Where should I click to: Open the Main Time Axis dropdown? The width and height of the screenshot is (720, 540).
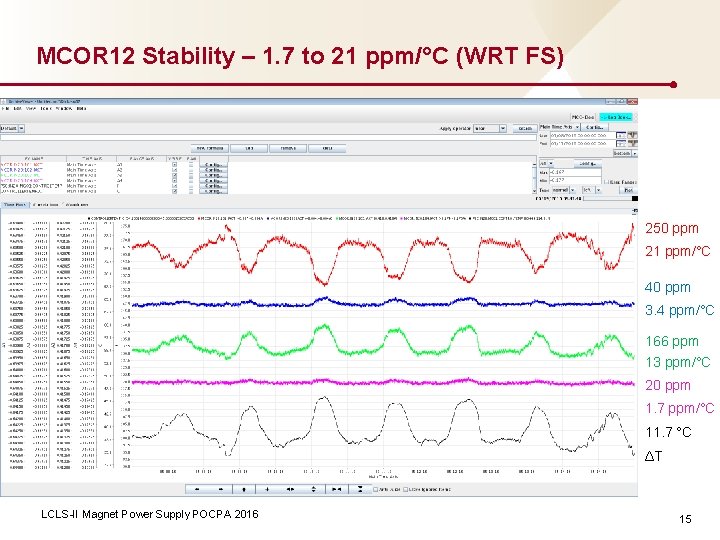point(560,127)
